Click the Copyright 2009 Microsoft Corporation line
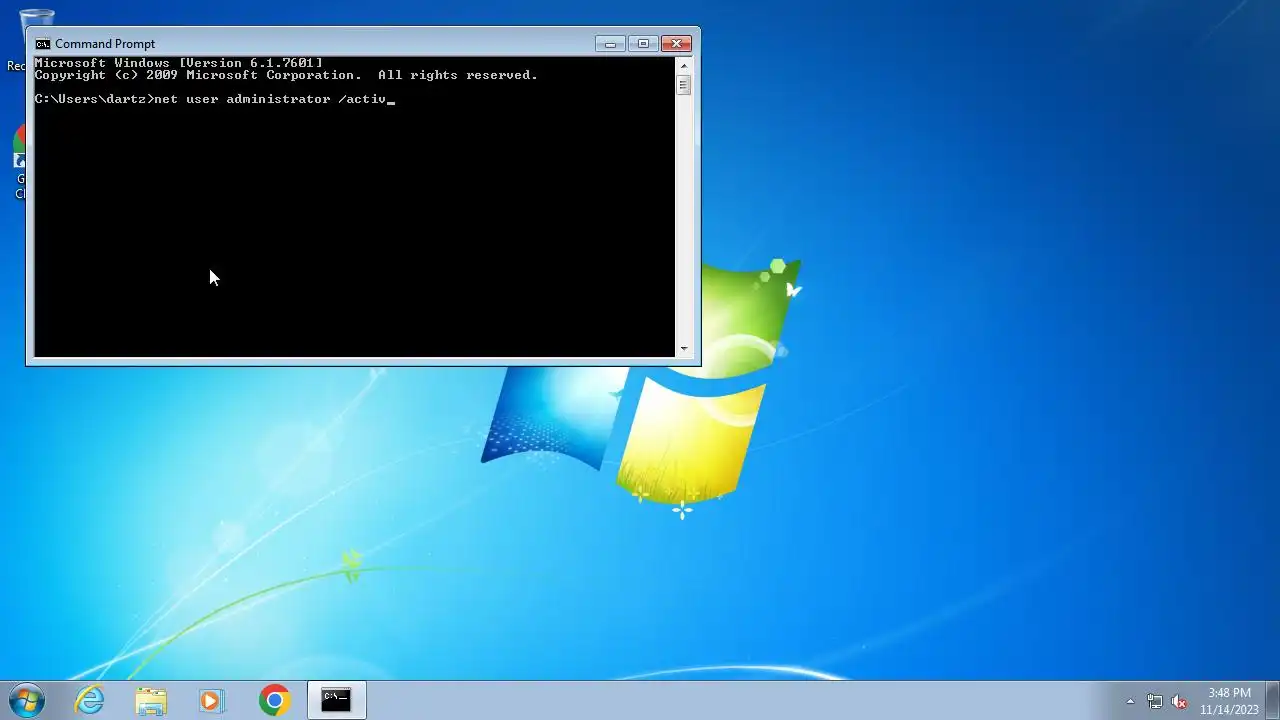 click(x=286, y=75)
